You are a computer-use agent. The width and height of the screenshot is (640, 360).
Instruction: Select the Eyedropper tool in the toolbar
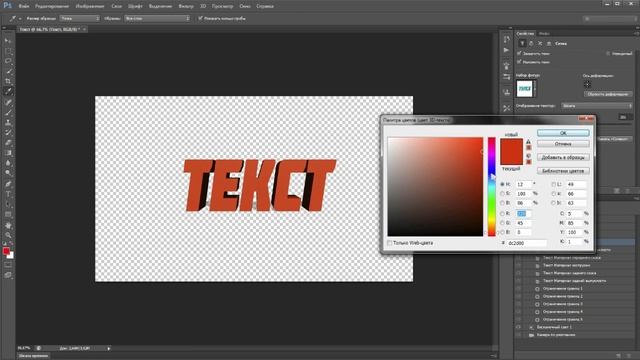pos(8,92)
